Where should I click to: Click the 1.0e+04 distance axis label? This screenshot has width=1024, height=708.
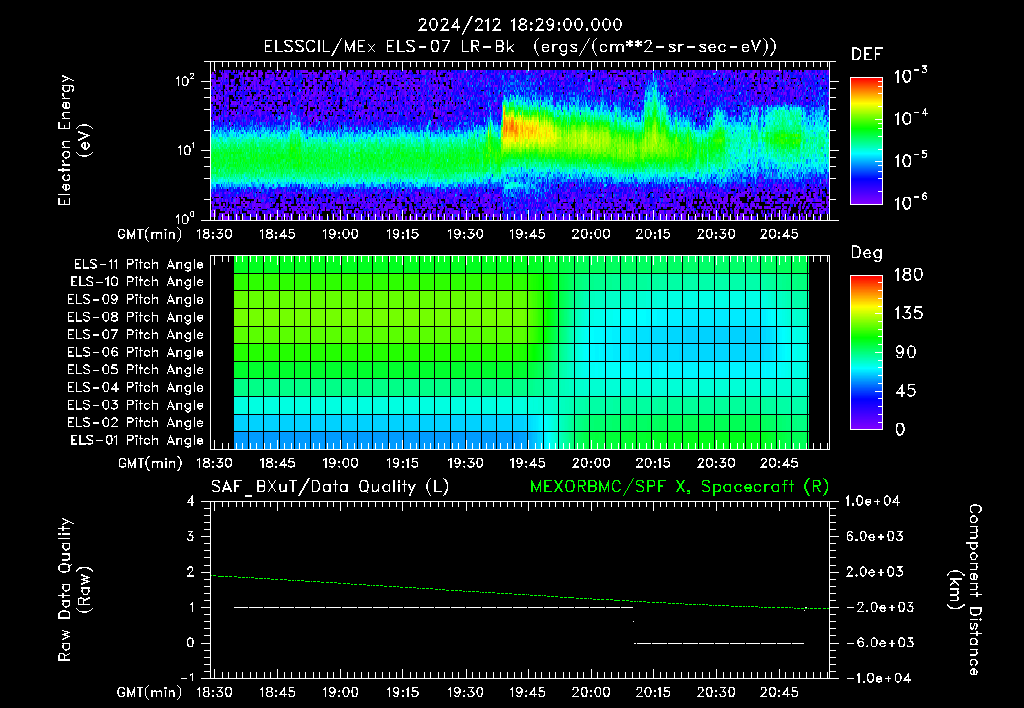(x=872, y=501)
